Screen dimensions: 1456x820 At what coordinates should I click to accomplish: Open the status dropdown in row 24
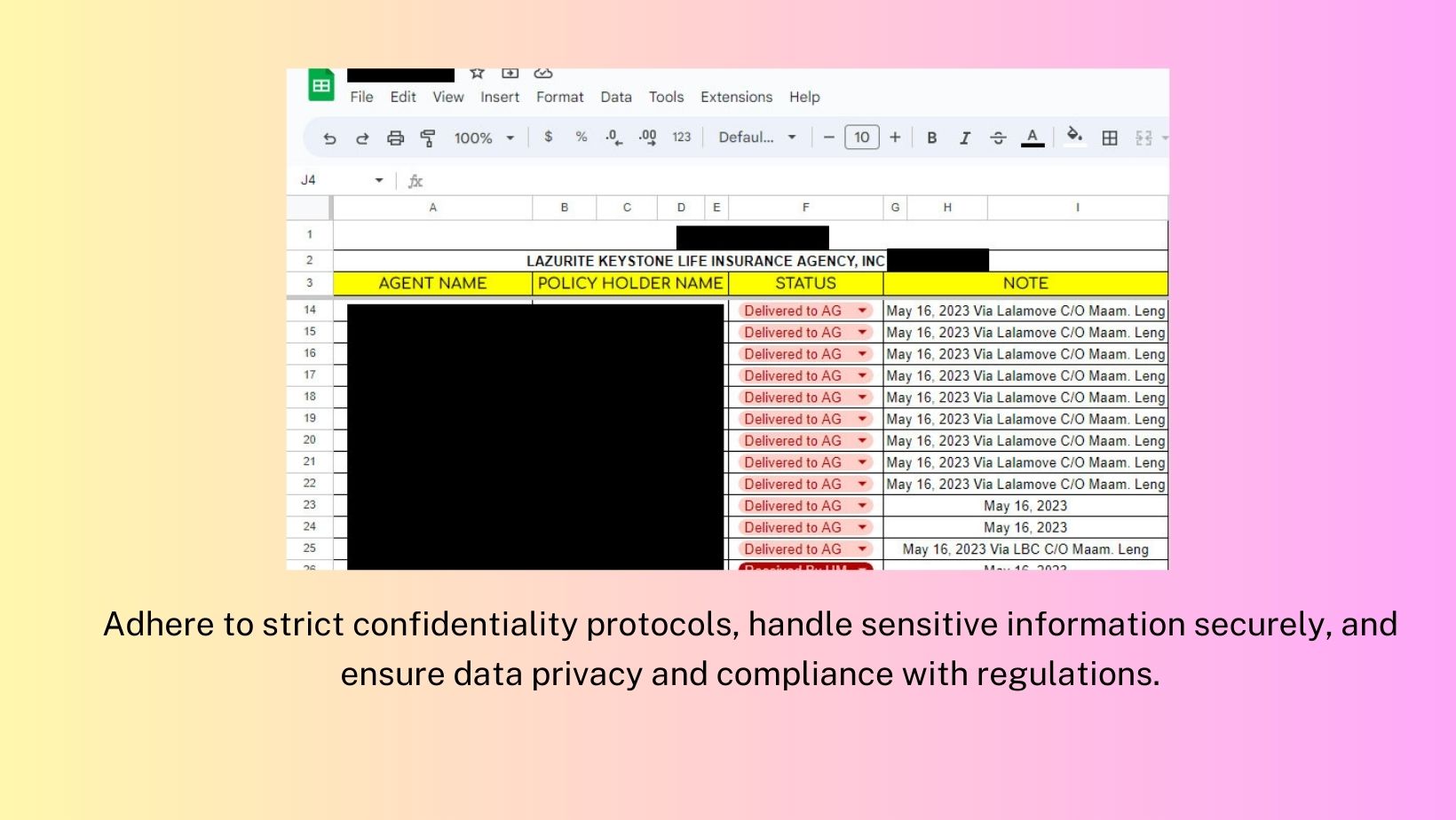862,527
